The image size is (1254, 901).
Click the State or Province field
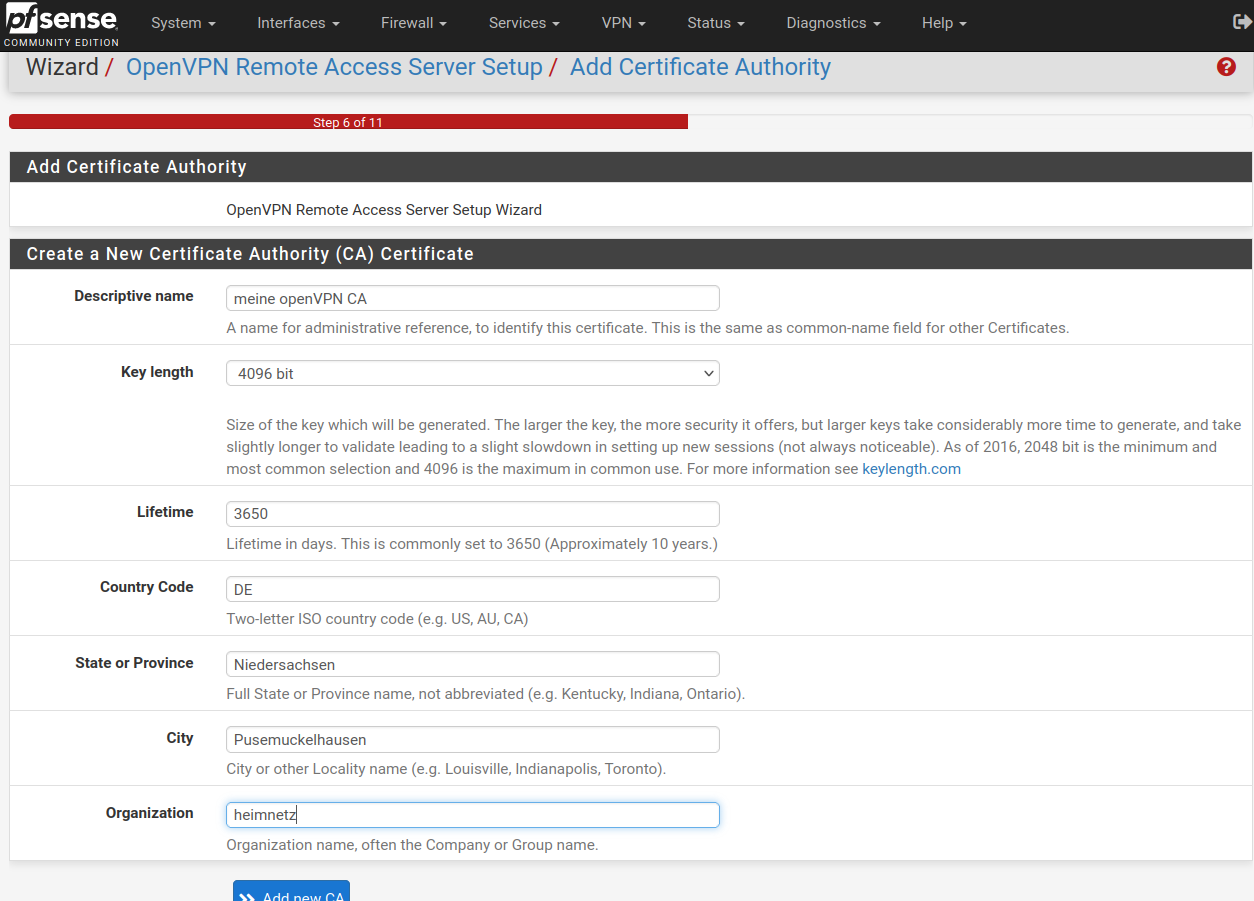[473, 664]
